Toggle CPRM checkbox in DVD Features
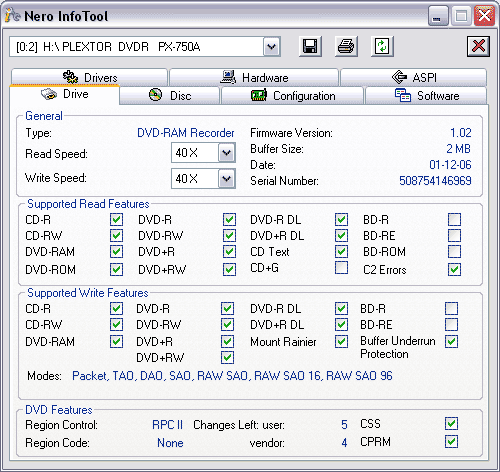 tap(451, 442)
